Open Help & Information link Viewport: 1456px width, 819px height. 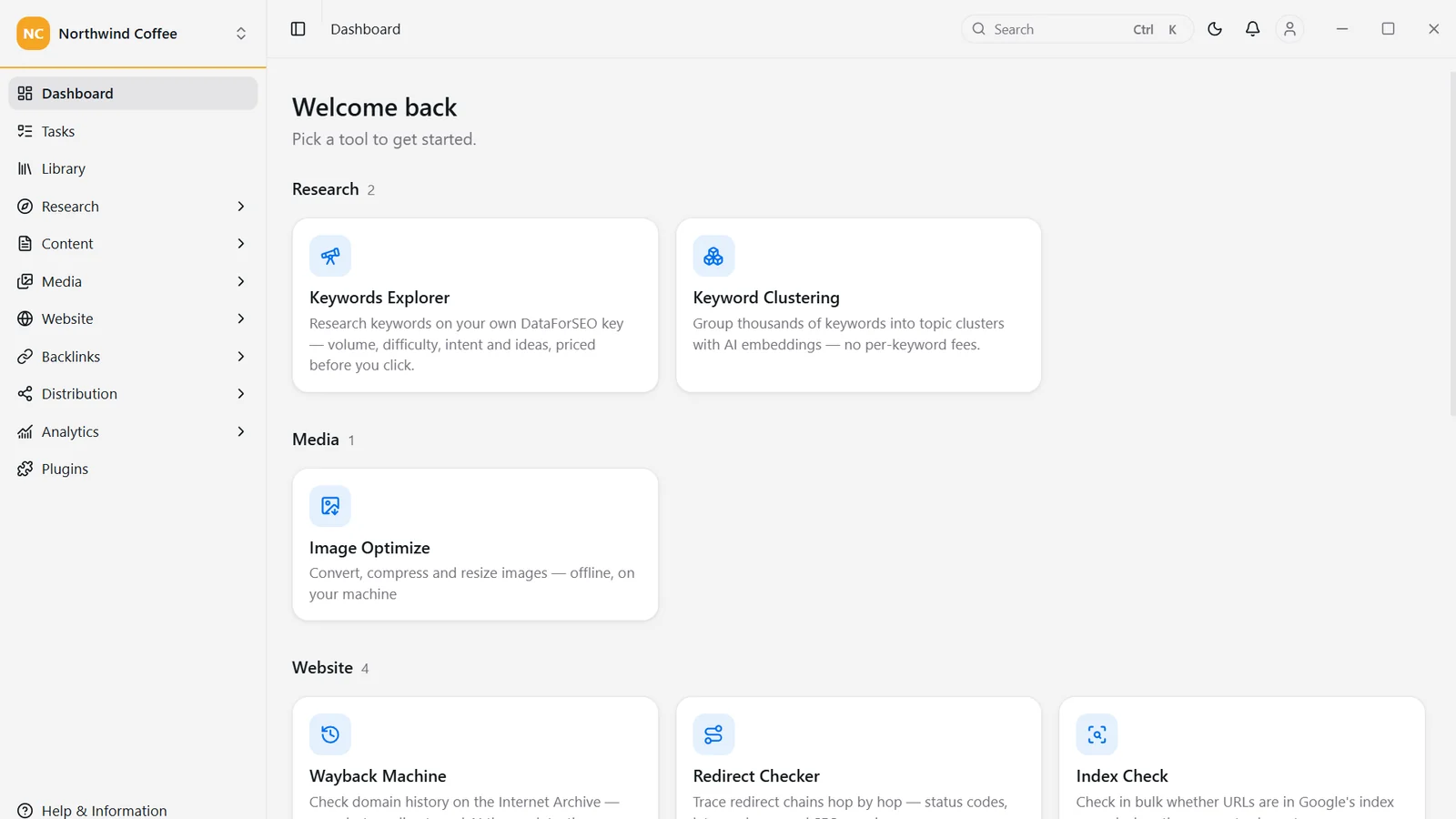point(133,810)
